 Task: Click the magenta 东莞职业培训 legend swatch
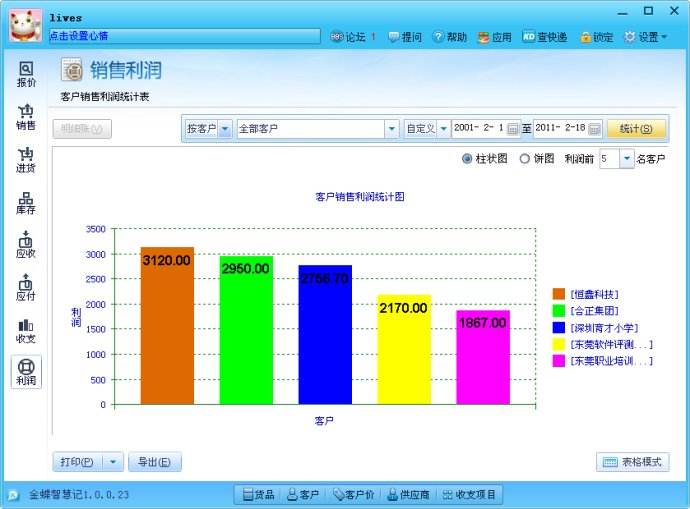[558, 361]
